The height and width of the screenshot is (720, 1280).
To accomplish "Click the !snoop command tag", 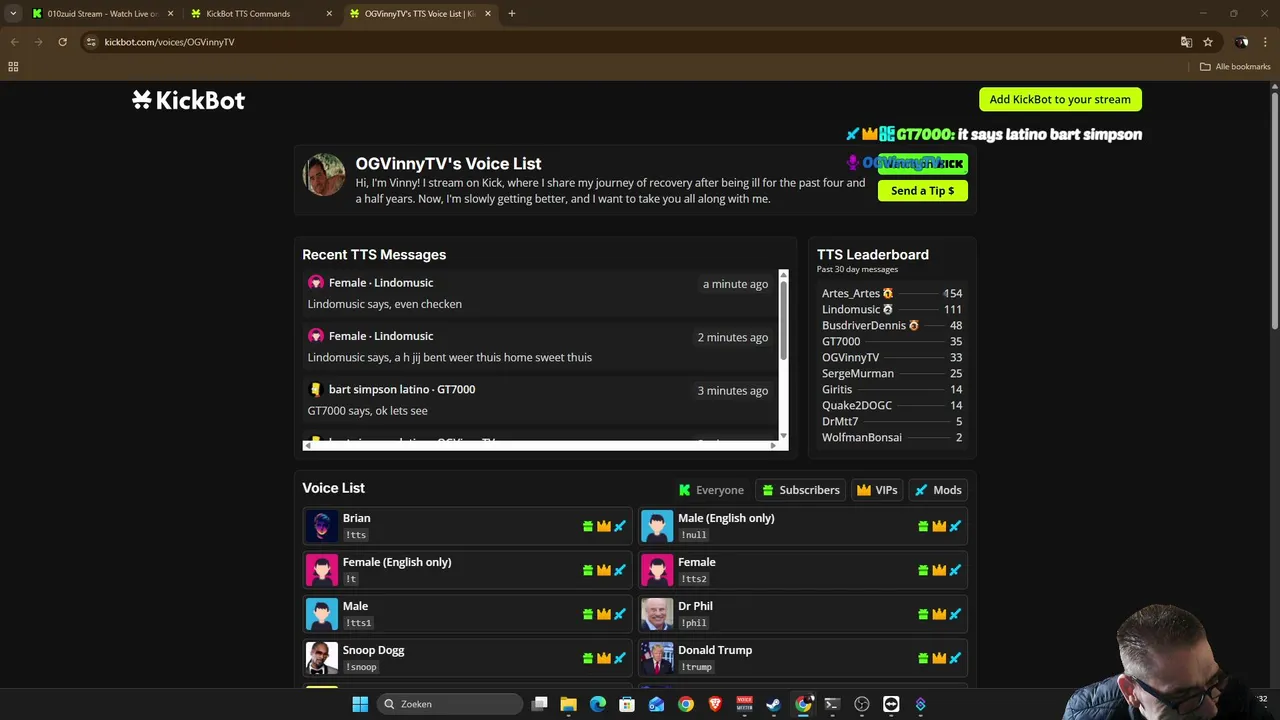I will pos(361,667).
